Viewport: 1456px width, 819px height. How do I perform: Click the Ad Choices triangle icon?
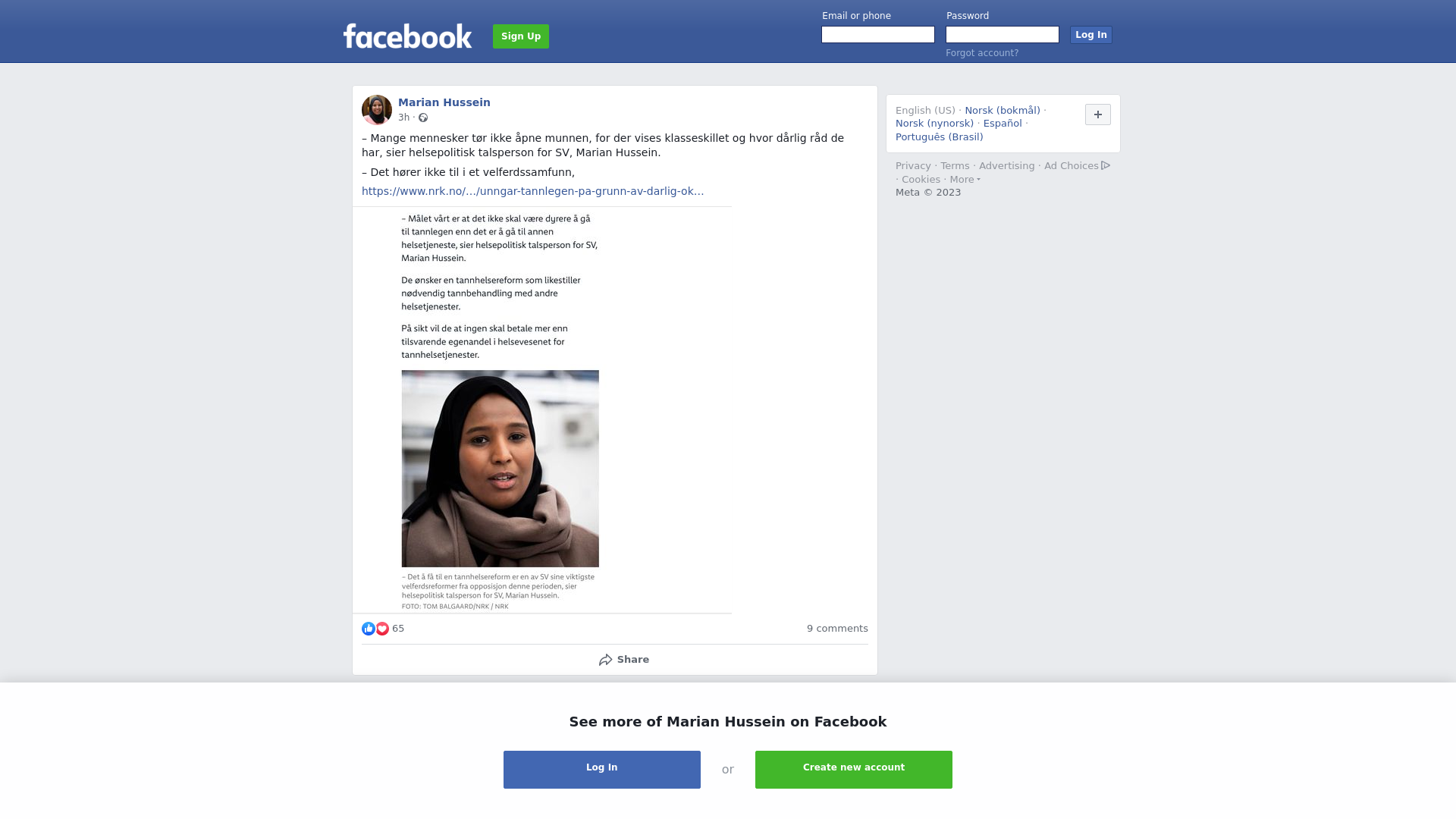[x=1106, y=165]
